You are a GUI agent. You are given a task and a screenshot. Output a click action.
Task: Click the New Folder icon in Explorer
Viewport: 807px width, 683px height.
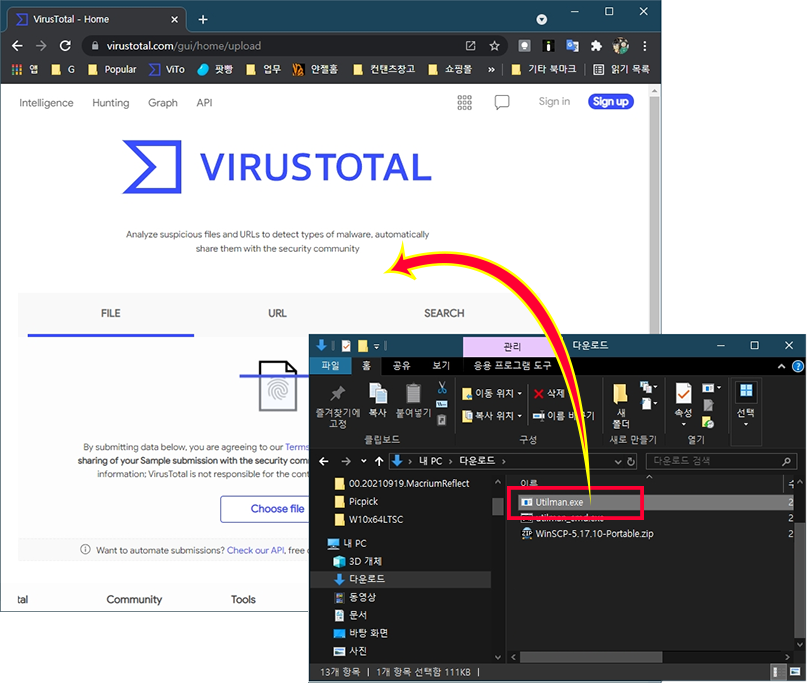620,394
